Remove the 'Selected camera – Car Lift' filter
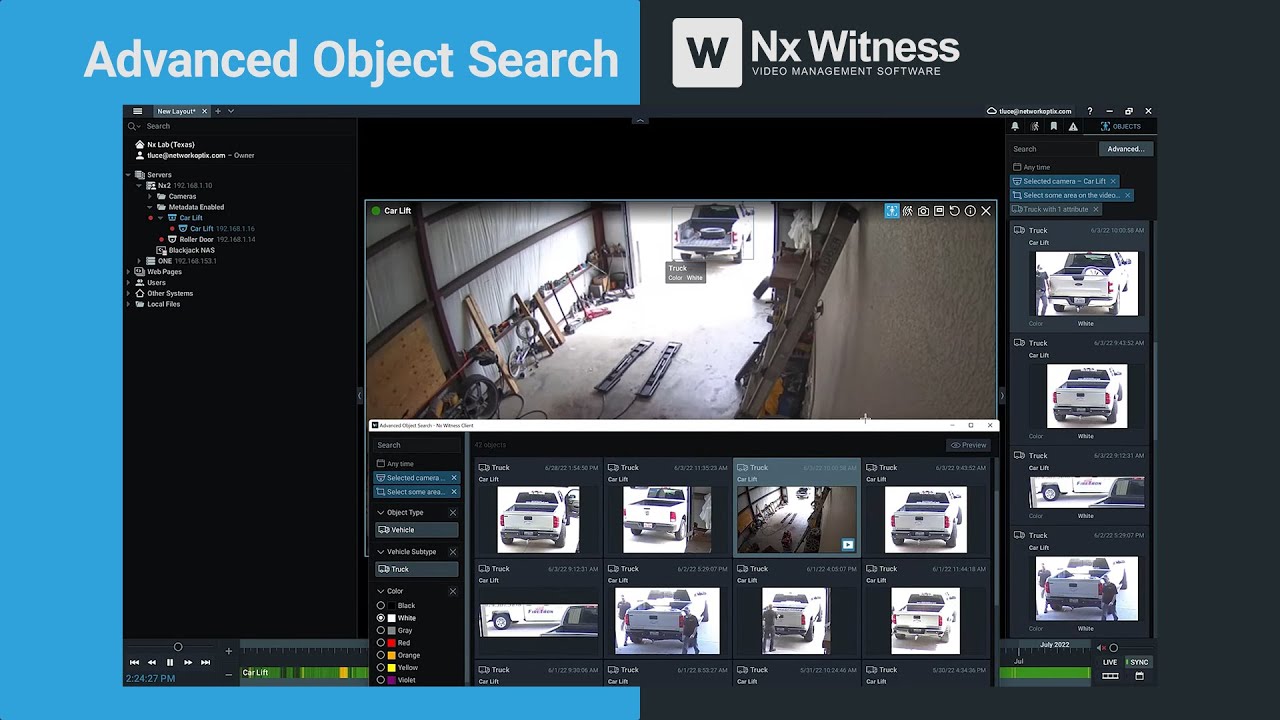1280x720 pixels. tap(1112, 181)
